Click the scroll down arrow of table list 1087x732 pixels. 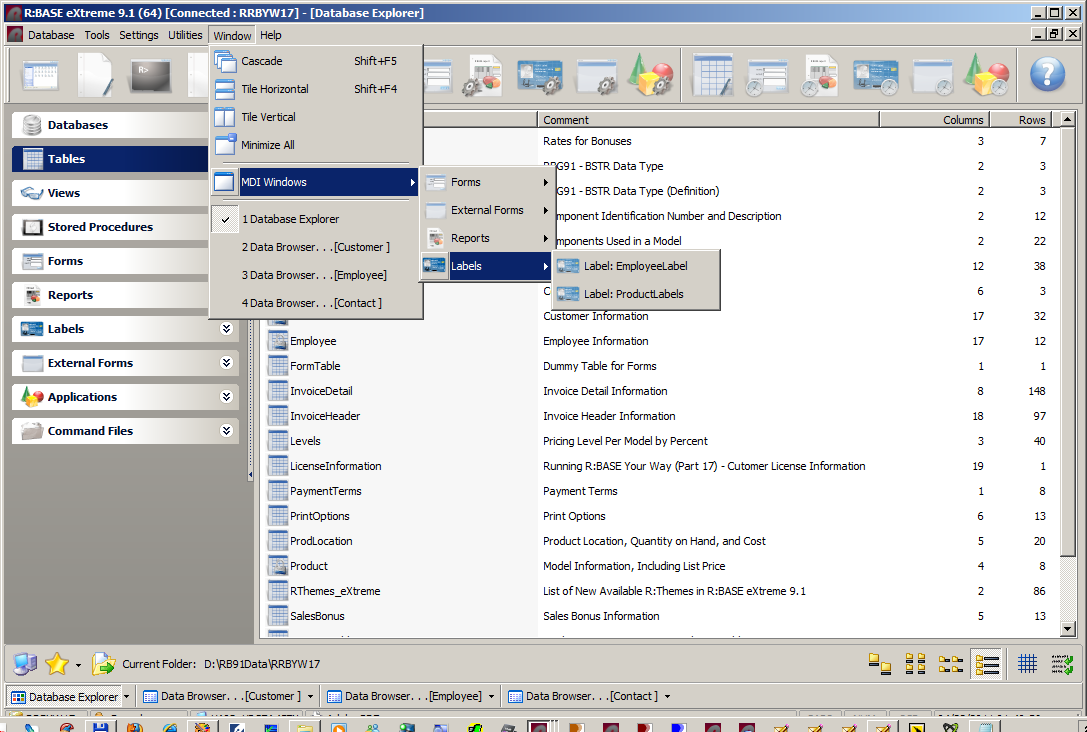coord(1067,629)
